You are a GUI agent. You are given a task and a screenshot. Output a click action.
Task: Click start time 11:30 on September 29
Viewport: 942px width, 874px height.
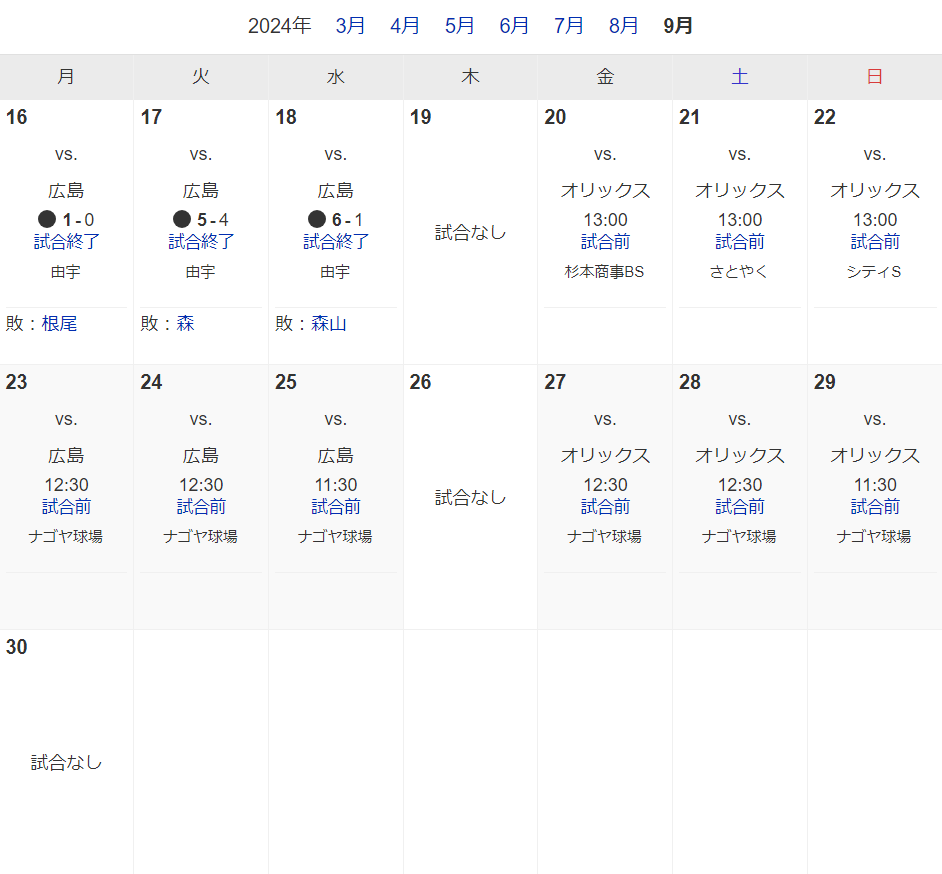[875, 485]
